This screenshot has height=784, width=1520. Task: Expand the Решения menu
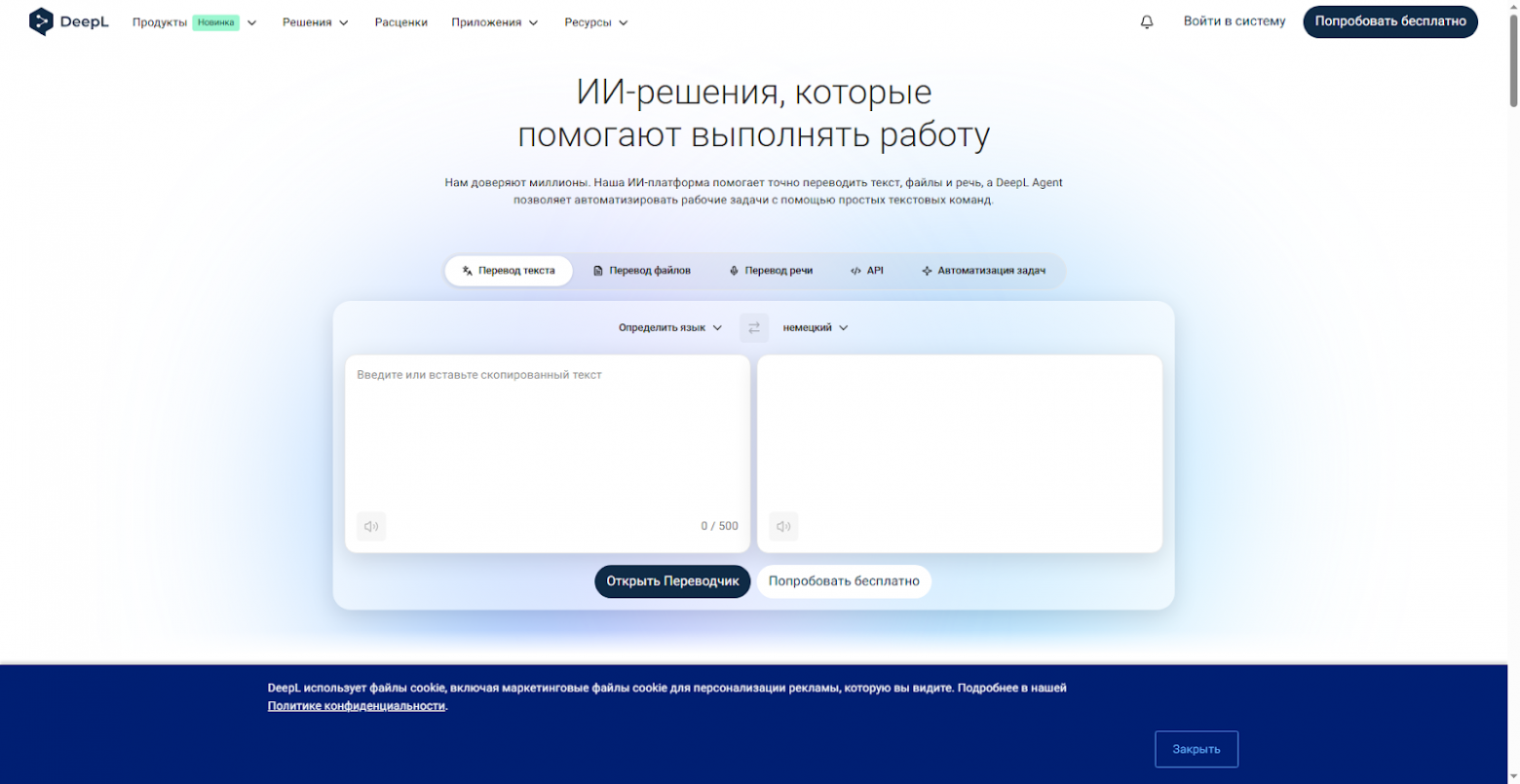(314, 21)
